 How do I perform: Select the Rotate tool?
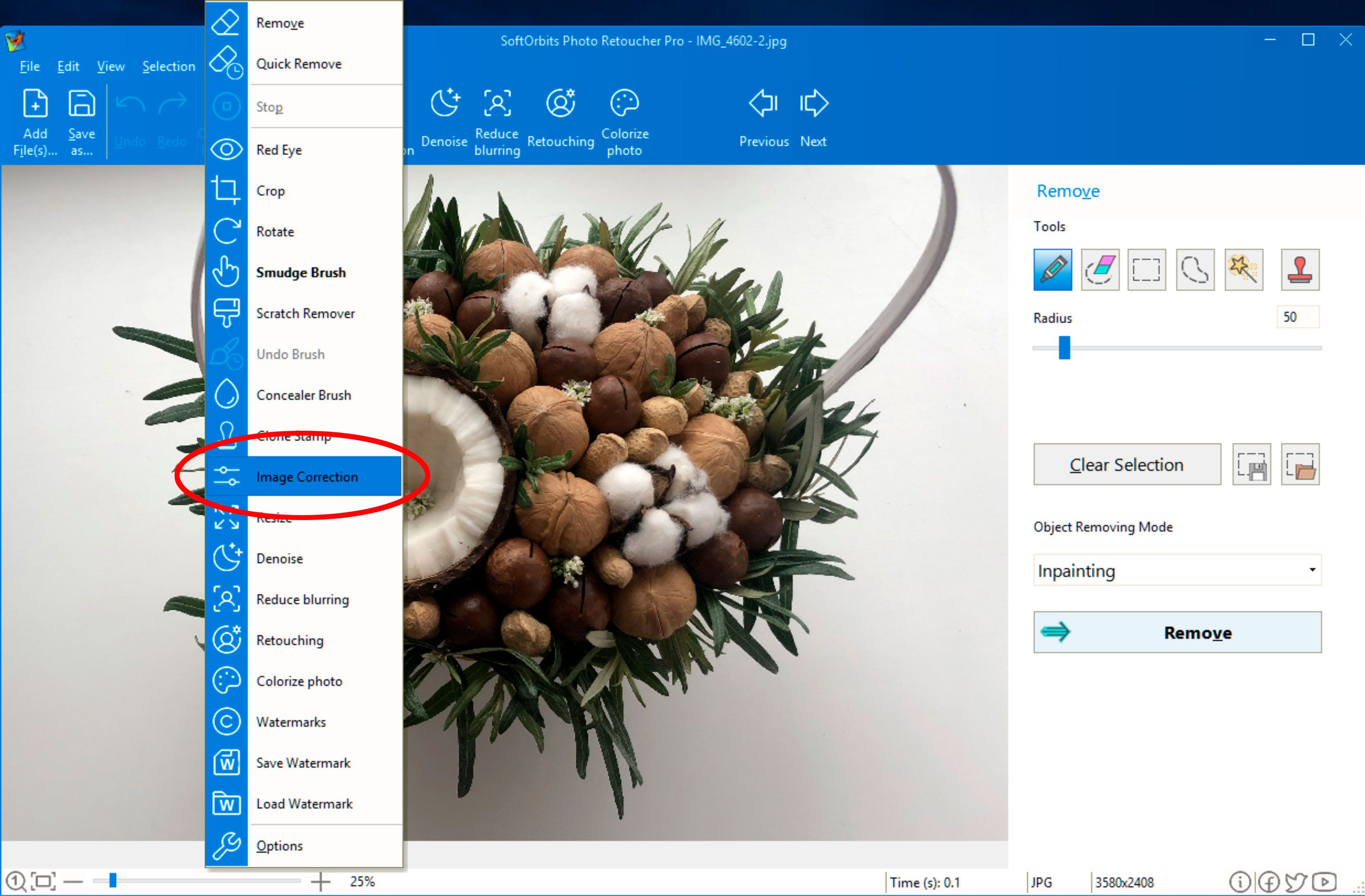[x=276, y=230]
